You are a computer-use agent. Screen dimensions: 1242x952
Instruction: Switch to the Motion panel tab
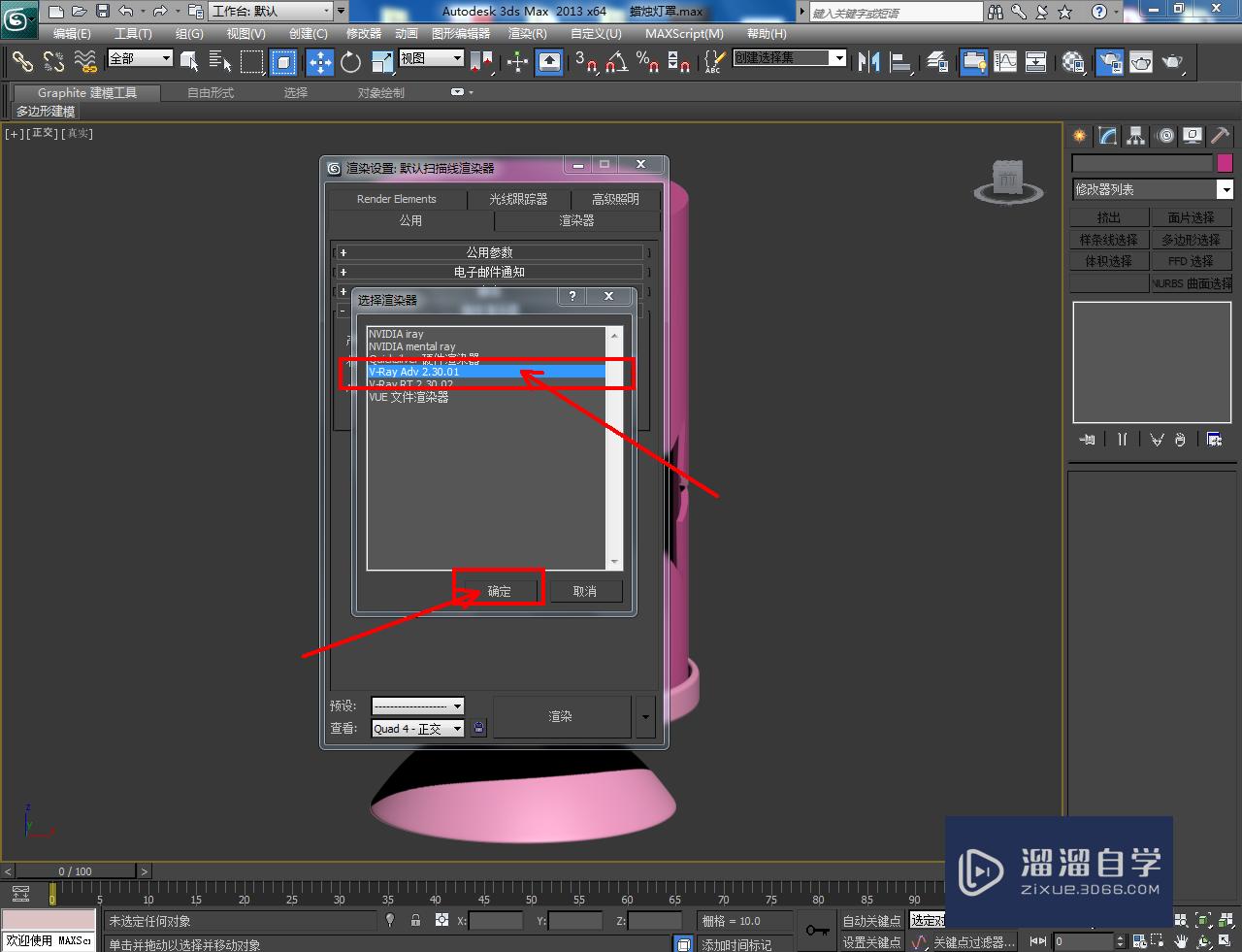tap(1164, 136)
